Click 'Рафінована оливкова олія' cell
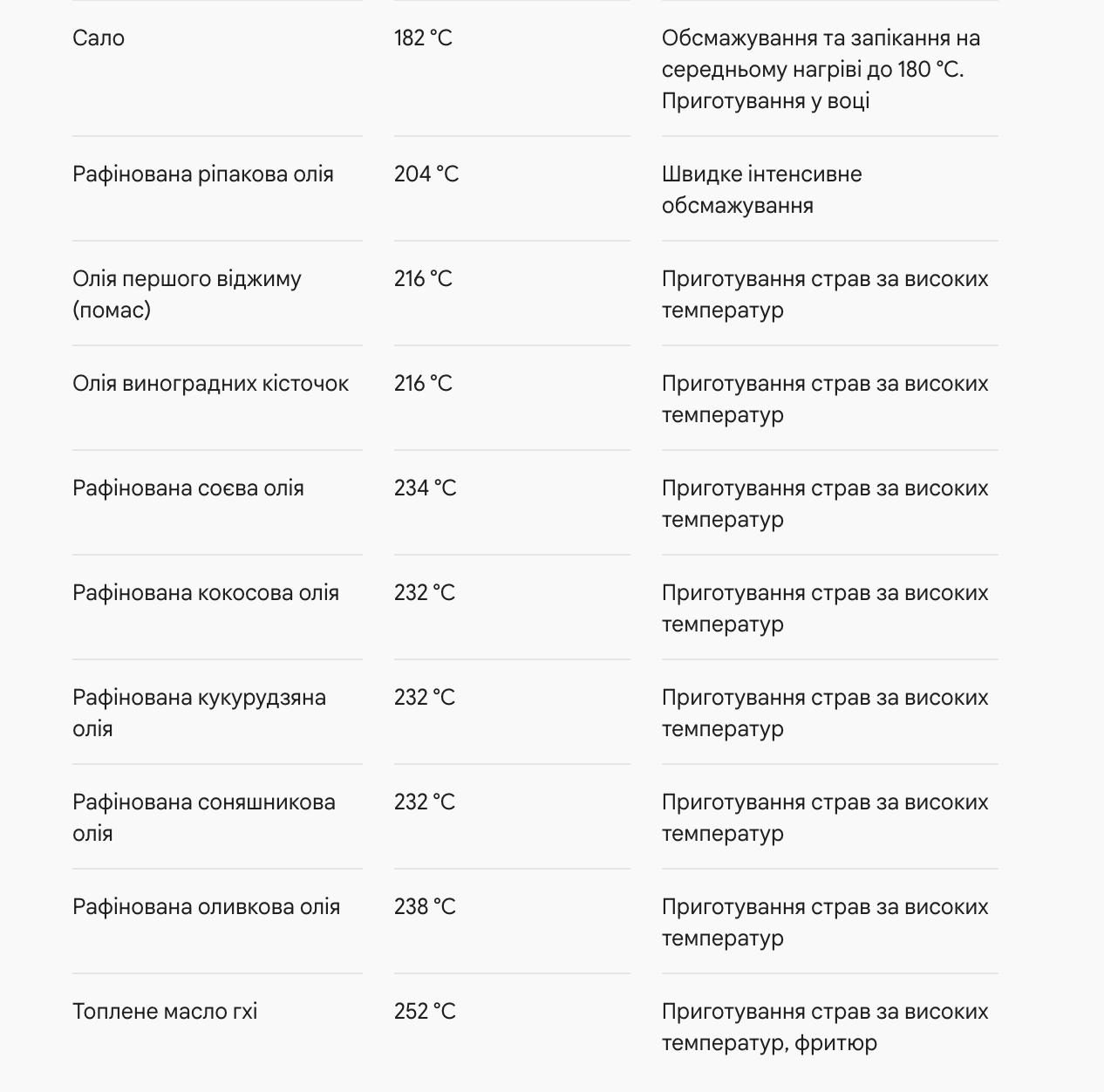The width and height of the screenshot is (1104, 1092). [206, 907]
